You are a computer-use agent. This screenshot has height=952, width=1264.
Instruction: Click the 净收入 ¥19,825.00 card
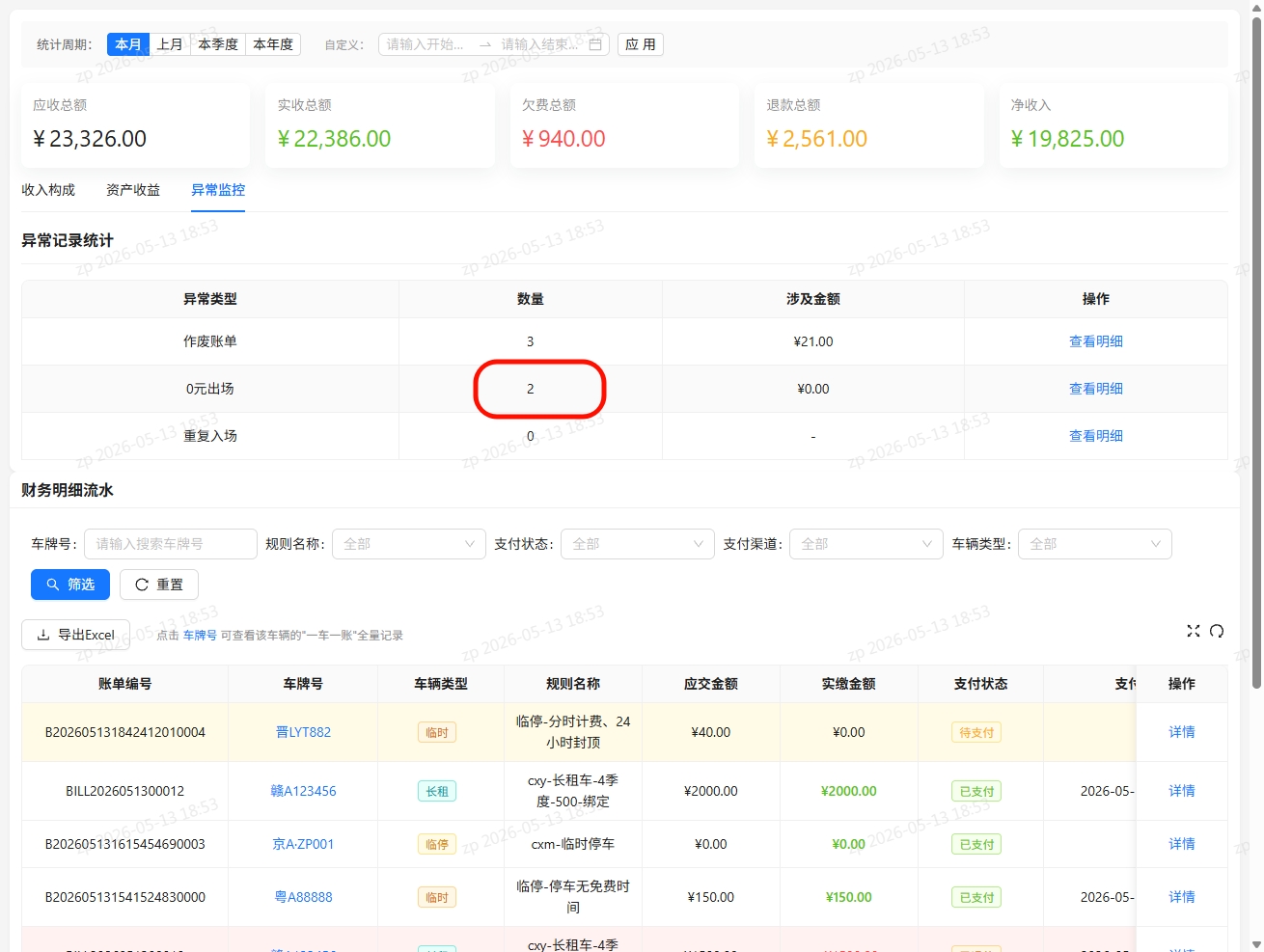pos(1113,125)
